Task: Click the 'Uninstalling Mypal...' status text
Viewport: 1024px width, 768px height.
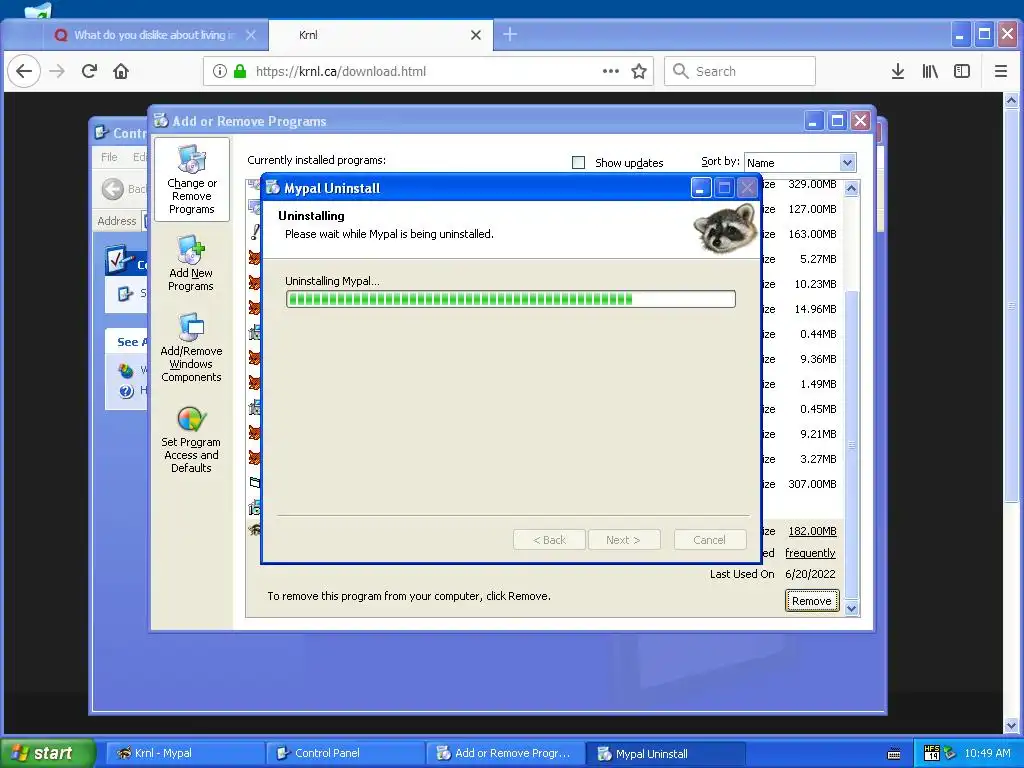Action: (x=332, y=281)
